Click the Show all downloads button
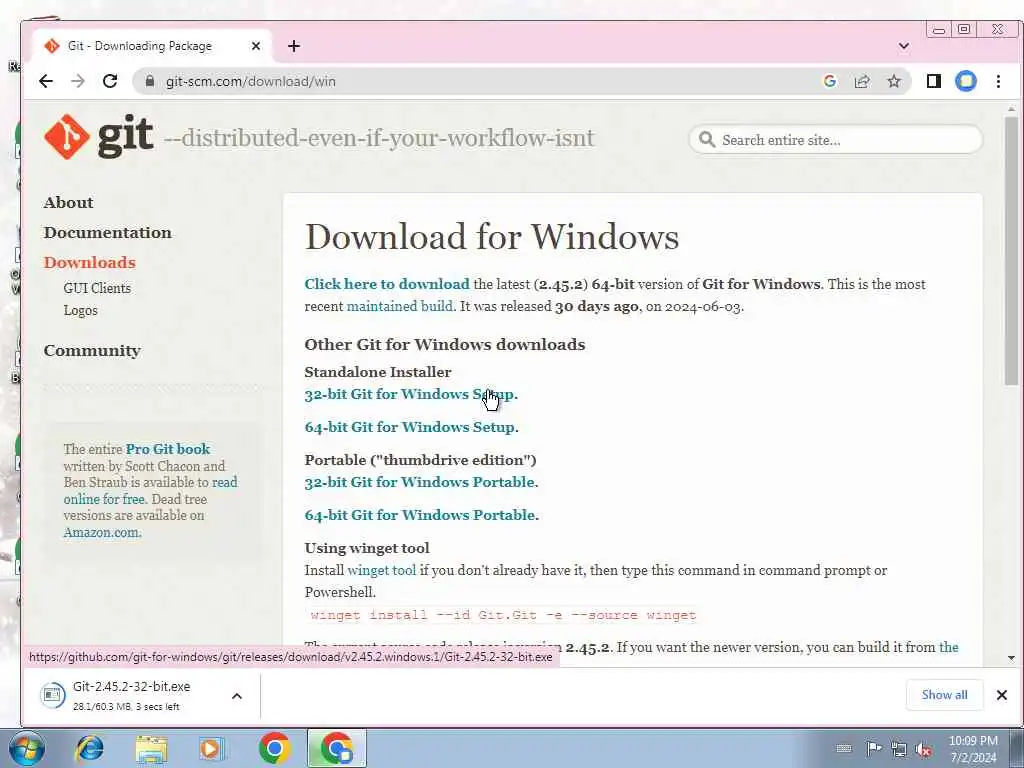Viewport: 1024px width, 768px height. (944, 695)
